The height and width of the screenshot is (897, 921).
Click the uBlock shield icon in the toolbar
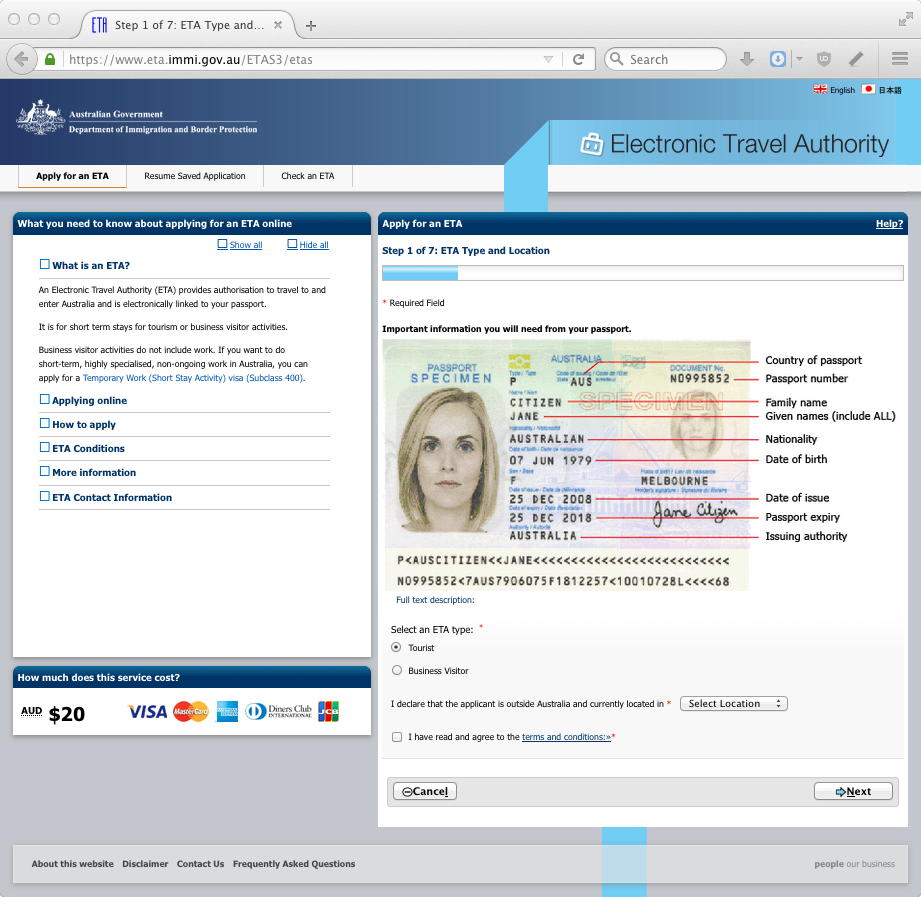click(824, 59)
